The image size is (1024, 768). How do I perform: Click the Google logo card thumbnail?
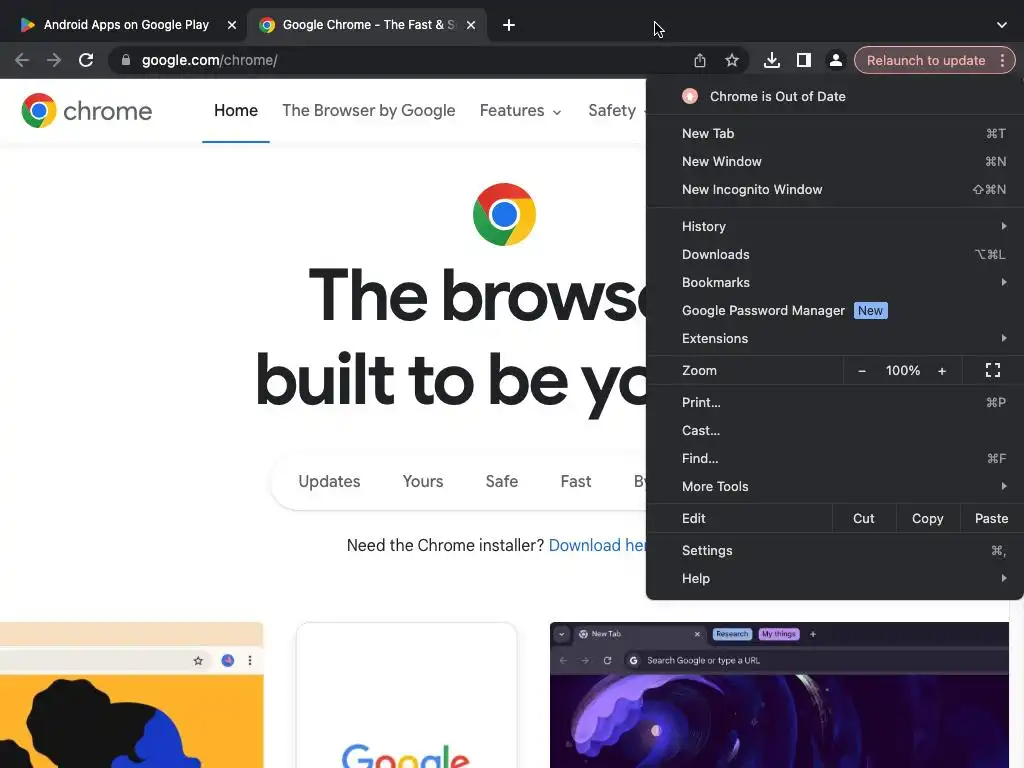click(x=406, y=695)
